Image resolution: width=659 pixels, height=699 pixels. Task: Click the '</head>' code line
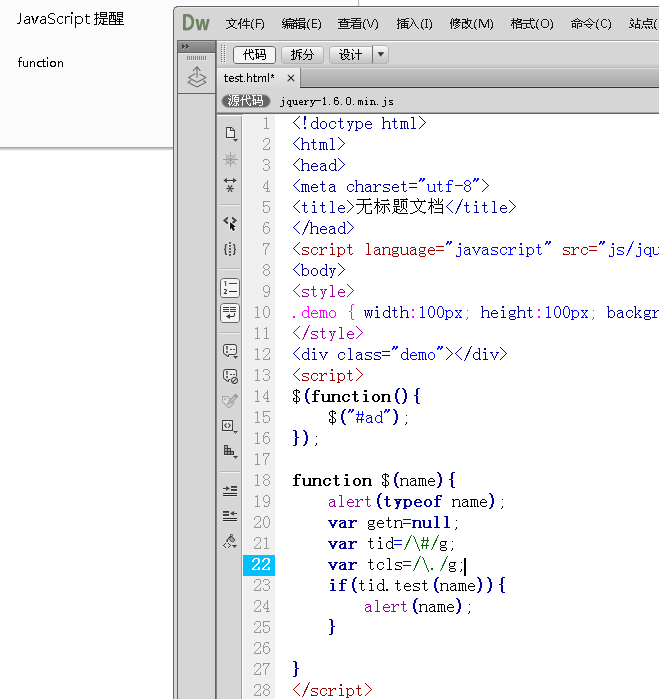pos(323,228)
